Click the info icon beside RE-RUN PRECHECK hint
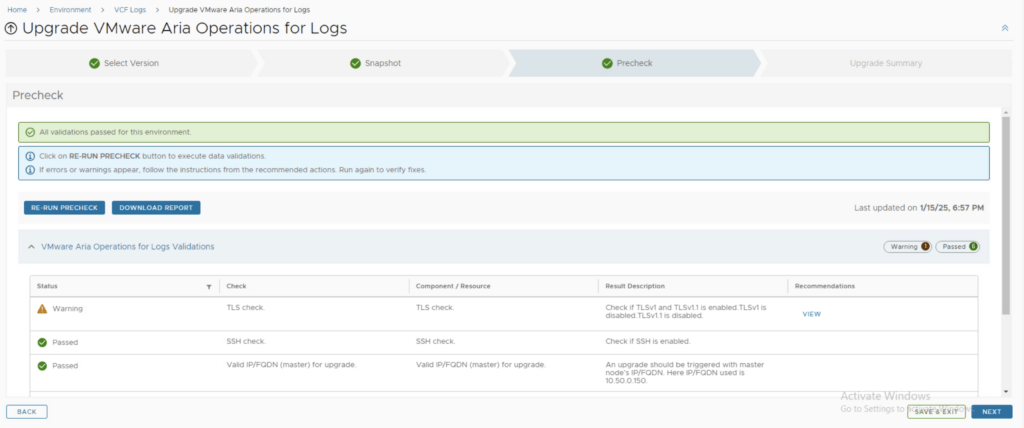 30,157
